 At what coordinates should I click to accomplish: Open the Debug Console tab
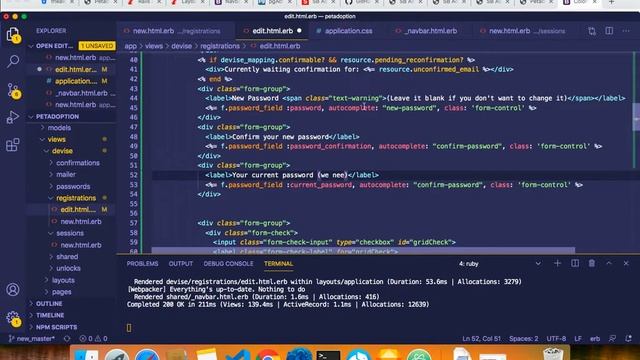(x=229, y=264)
